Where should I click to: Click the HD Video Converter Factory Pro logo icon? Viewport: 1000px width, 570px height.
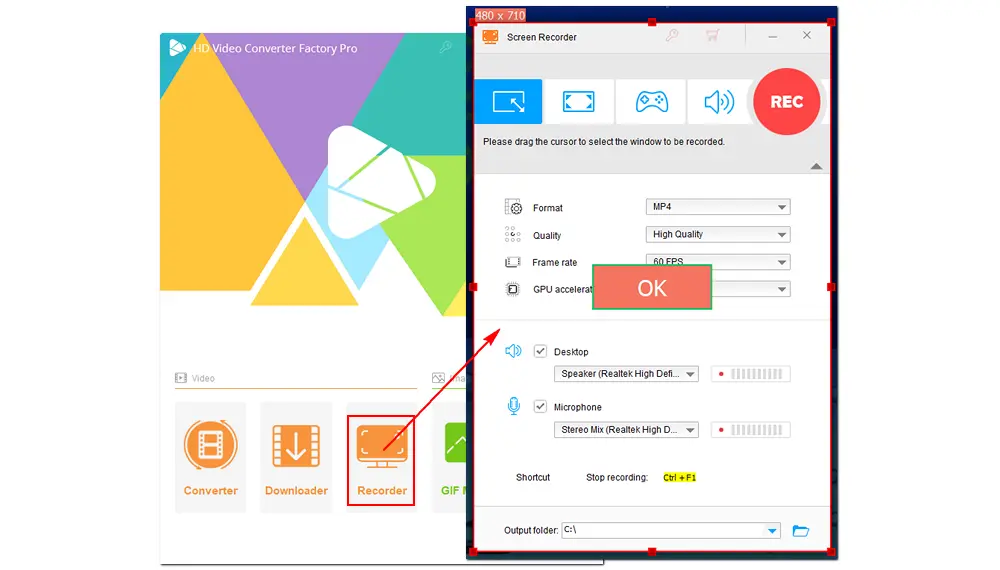(177, 48)
